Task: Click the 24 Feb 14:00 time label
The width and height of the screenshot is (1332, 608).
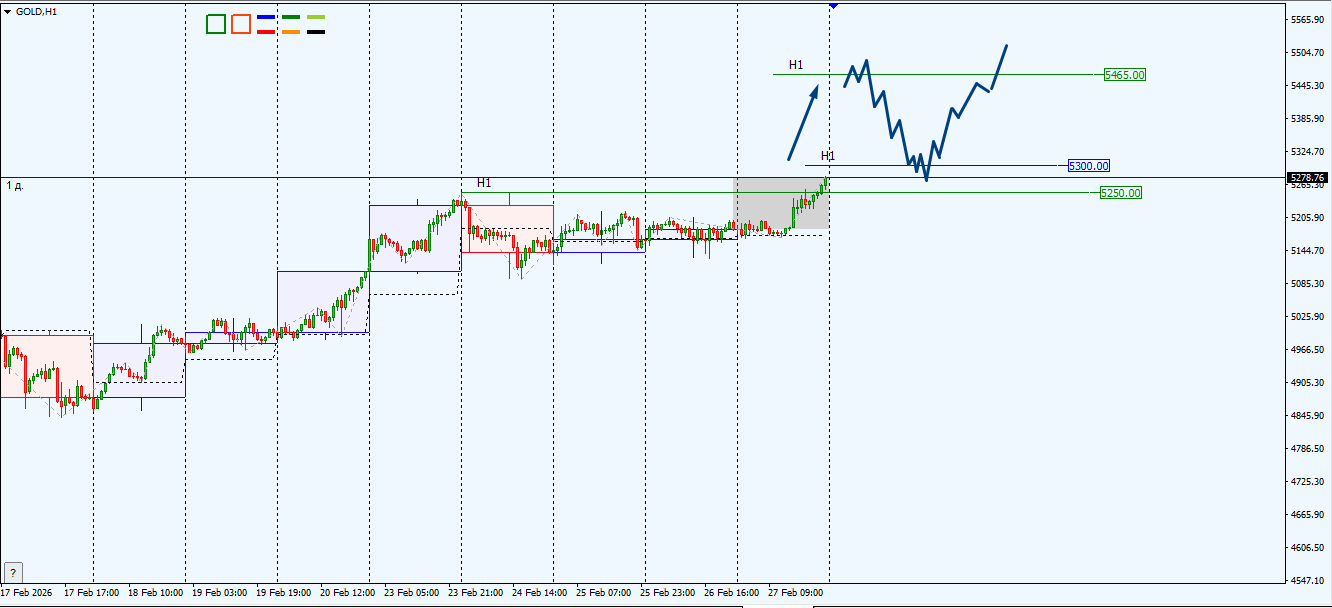Action: 540,593
